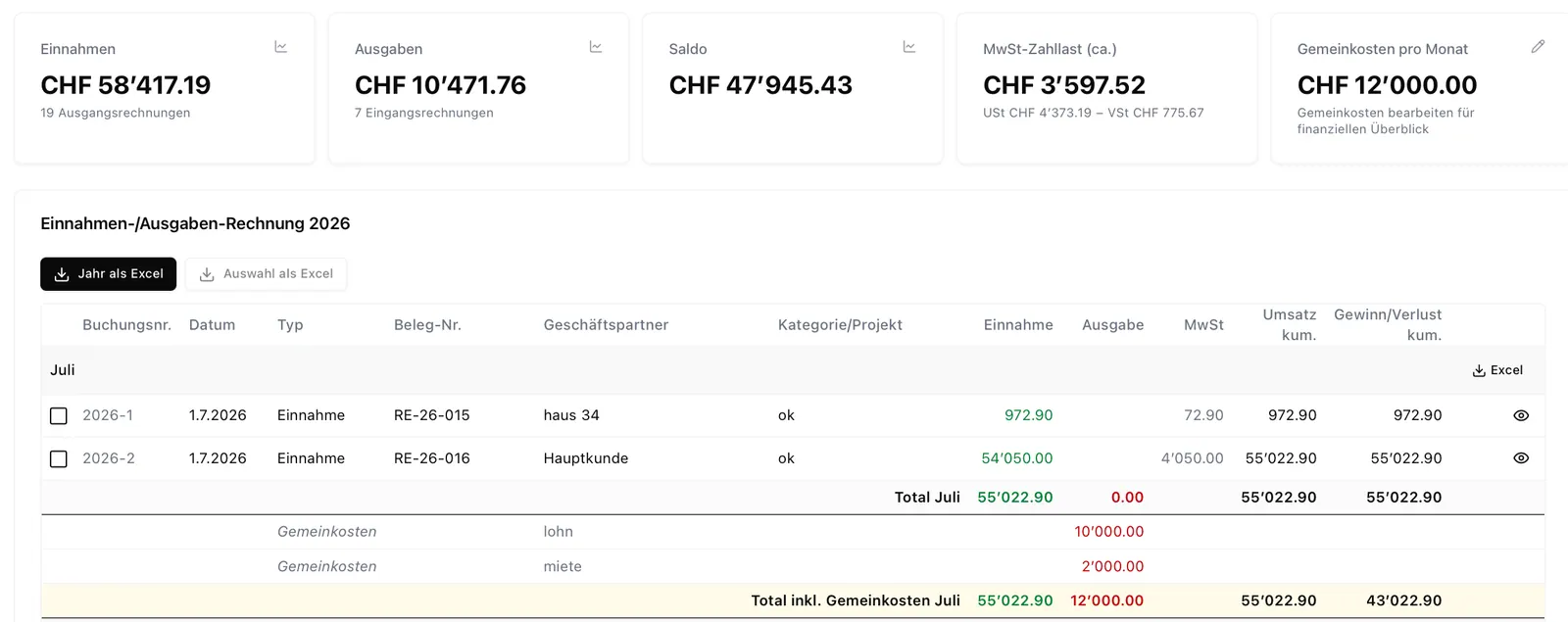The width and height of the screenshot is (1568, 622).
Task: Click '7 Eingangsrechnungen' text
Action: pos(424,113)
